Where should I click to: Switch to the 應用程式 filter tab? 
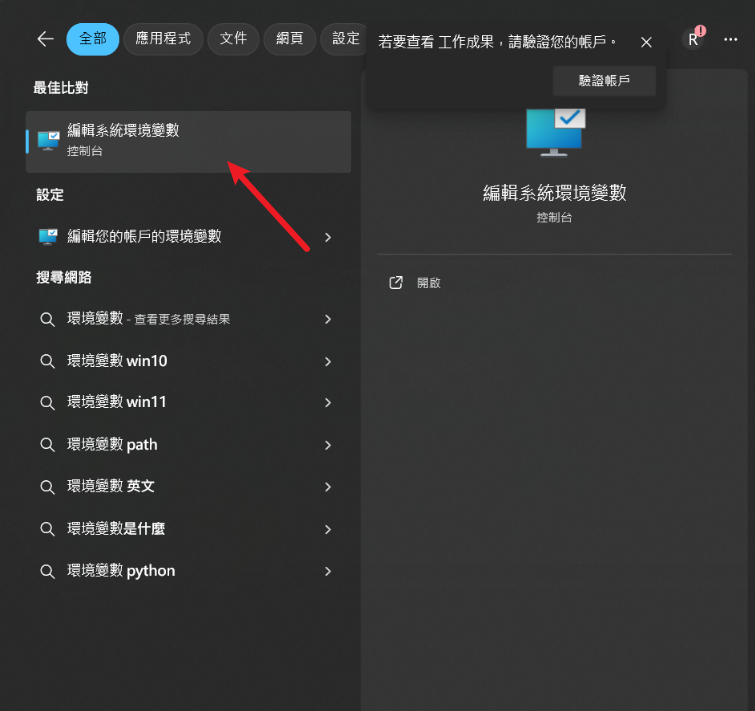pyautogui.click(x=163, y=39)
